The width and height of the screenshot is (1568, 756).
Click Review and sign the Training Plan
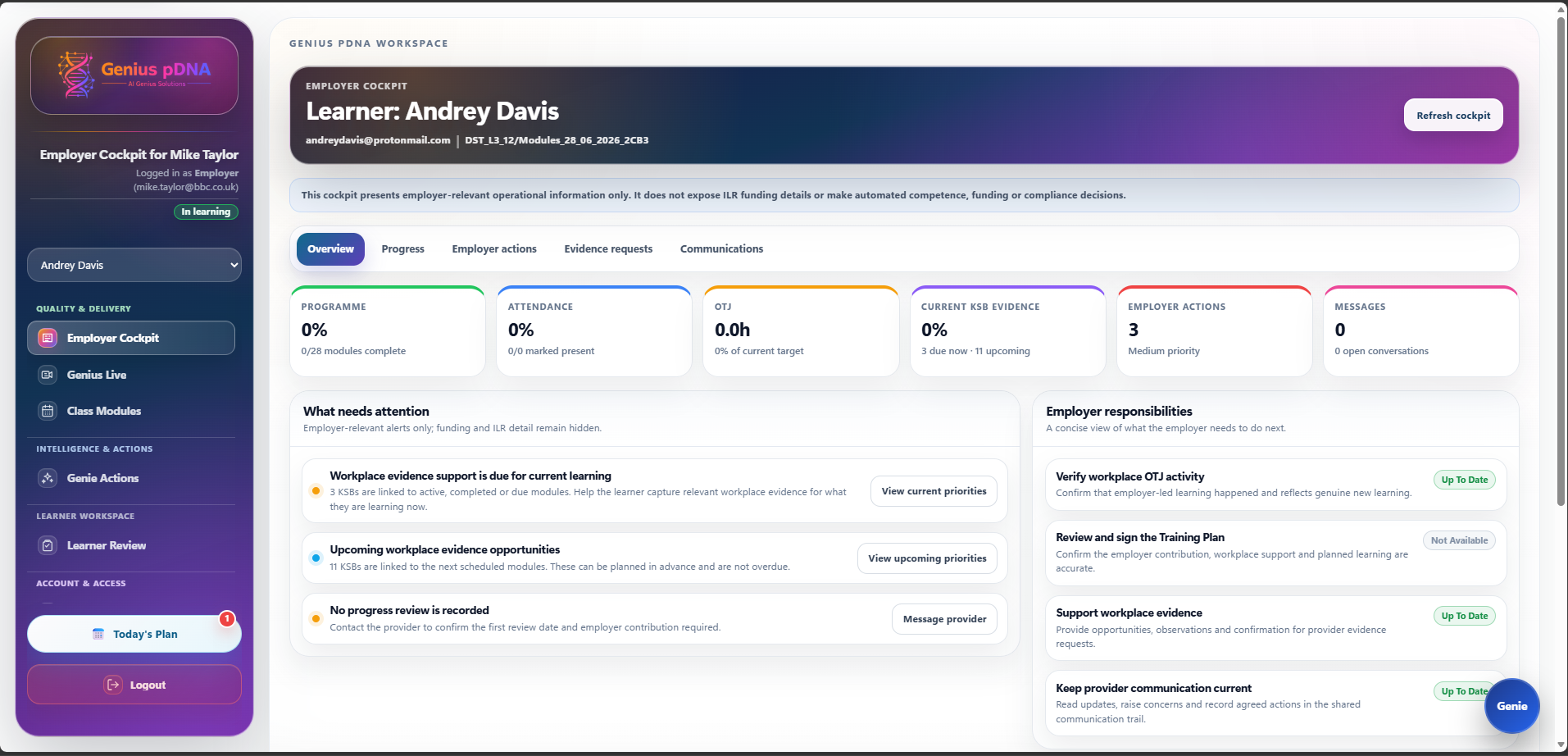[1140, 537]
